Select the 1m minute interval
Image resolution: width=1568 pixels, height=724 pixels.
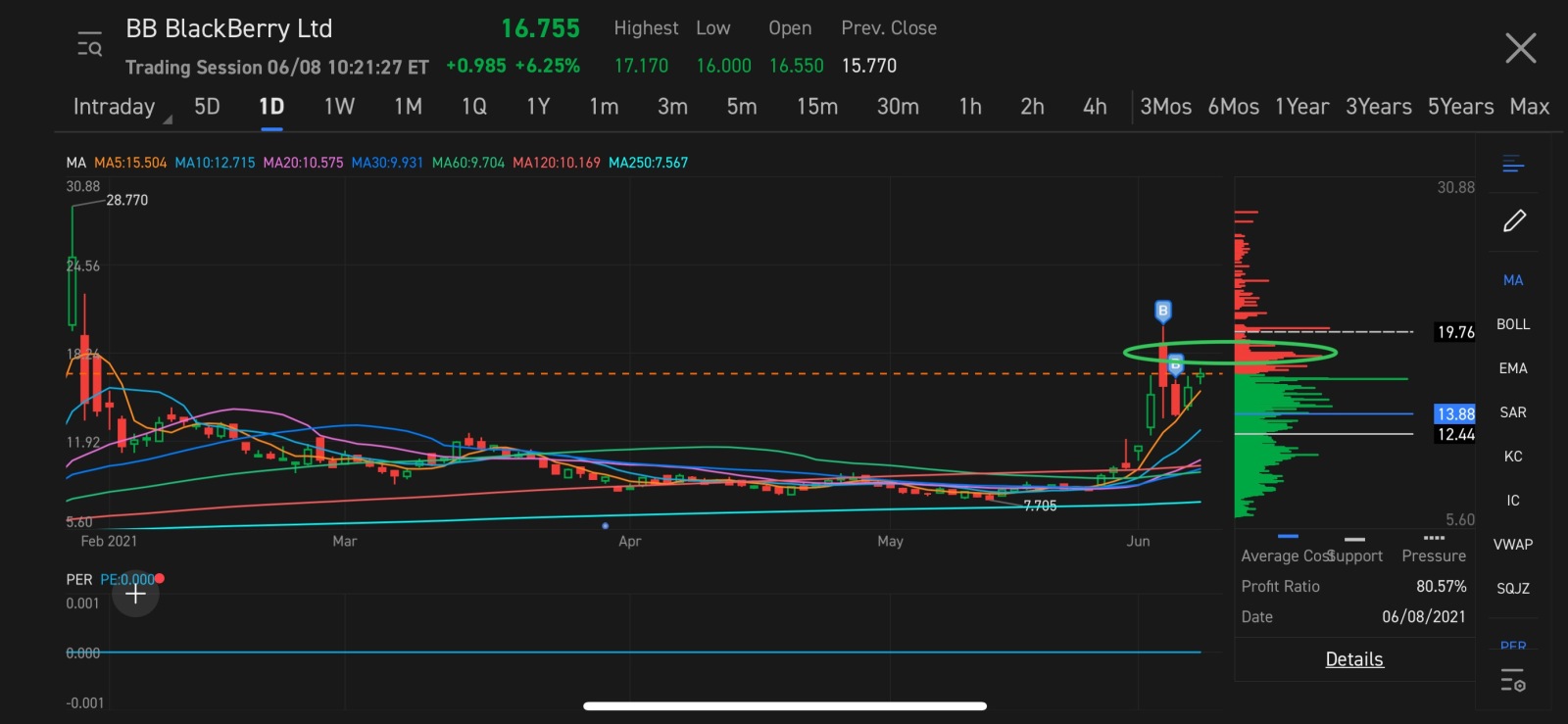[604, 107]
